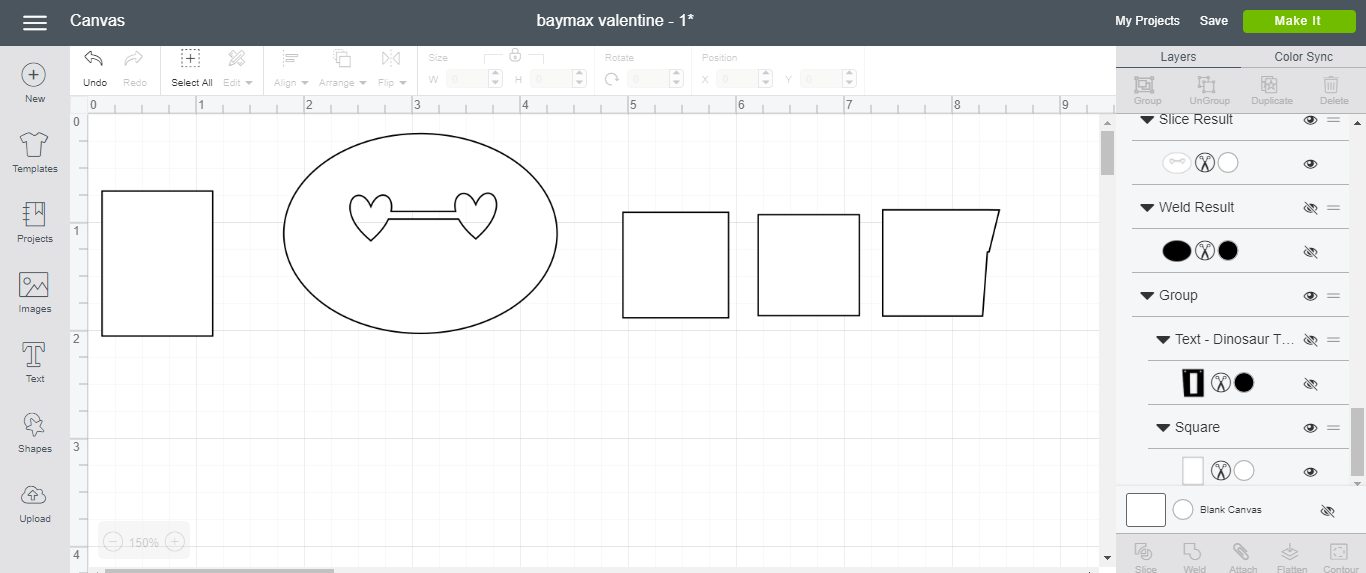The height and width of the screenshot is (573, 1366).
Task: Open the Projects panel
Action: [34, 223]
